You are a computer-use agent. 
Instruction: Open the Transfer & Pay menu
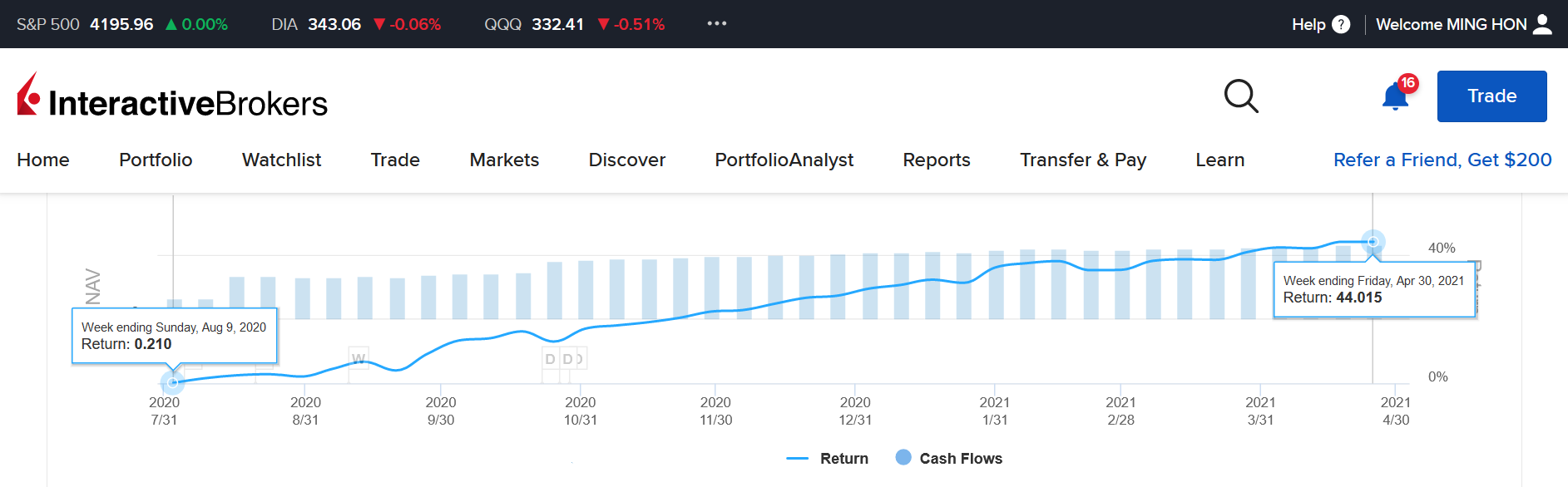(1083, 160)
